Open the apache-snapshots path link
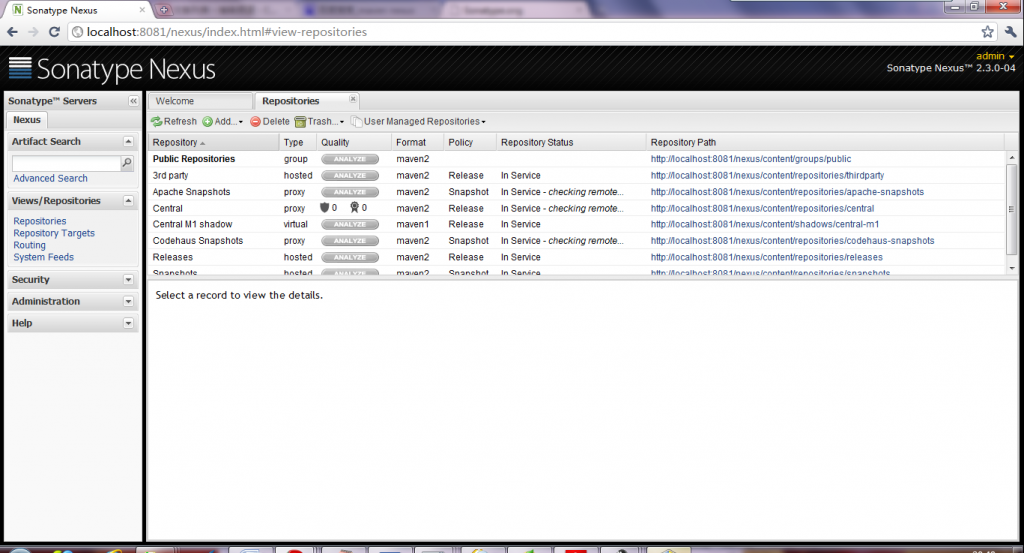This screenshot has width=1024, height=553. pos(787,192)
